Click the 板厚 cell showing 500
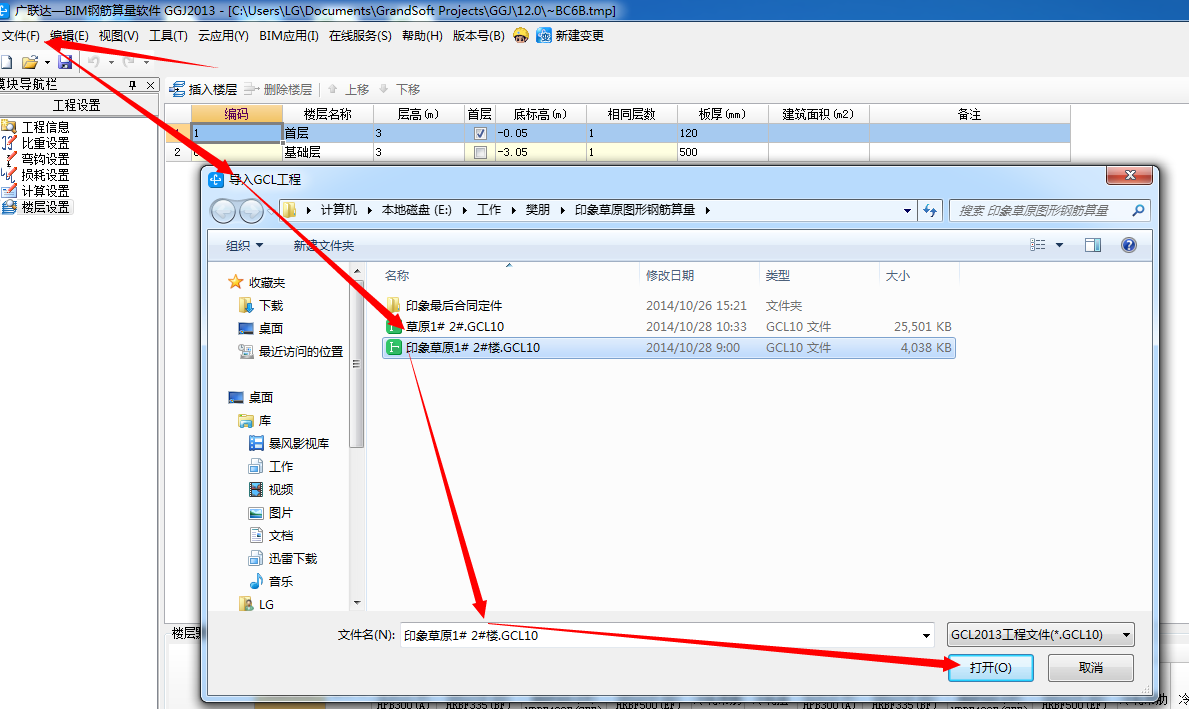The width and height of the screenshot is (1189, 709). (x=722, y=152)
